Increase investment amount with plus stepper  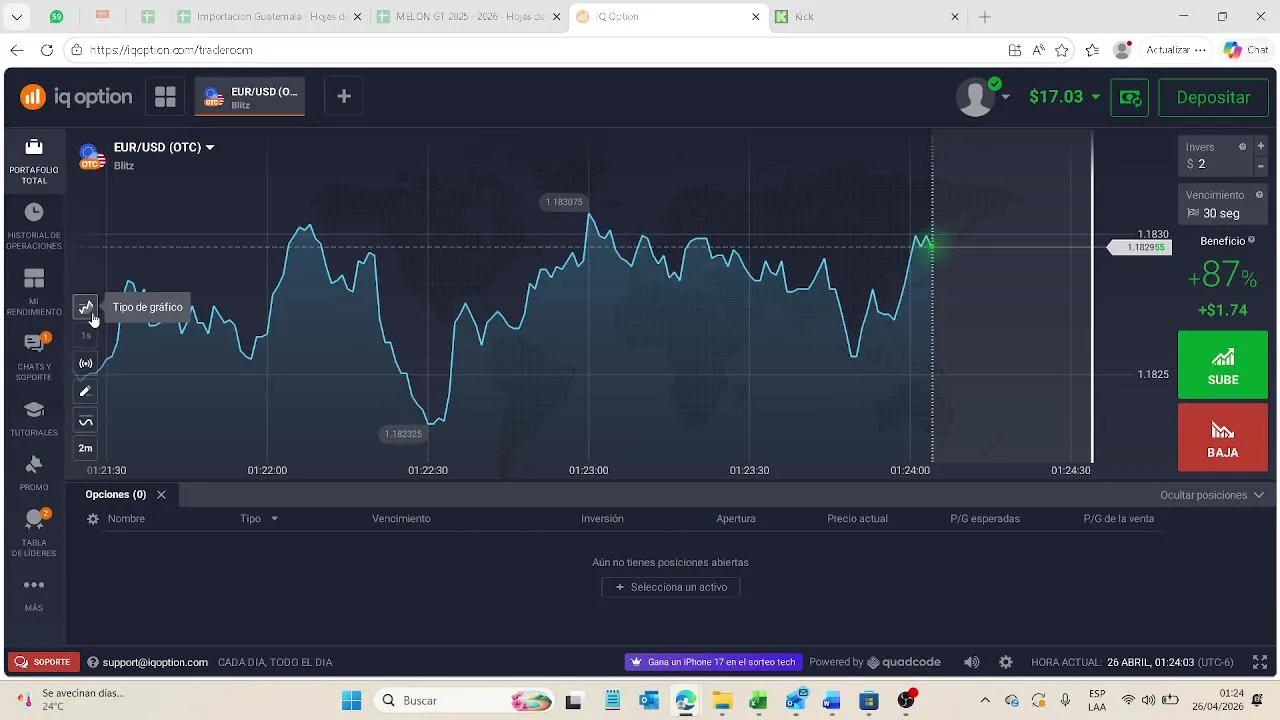1261,146
